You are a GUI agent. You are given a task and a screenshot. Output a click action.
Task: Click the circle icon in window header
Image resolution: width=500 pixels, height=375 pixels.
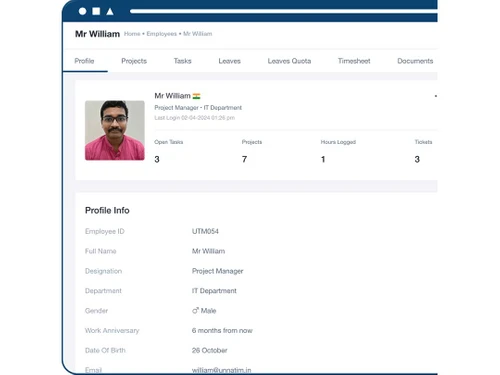pos(82,11)
